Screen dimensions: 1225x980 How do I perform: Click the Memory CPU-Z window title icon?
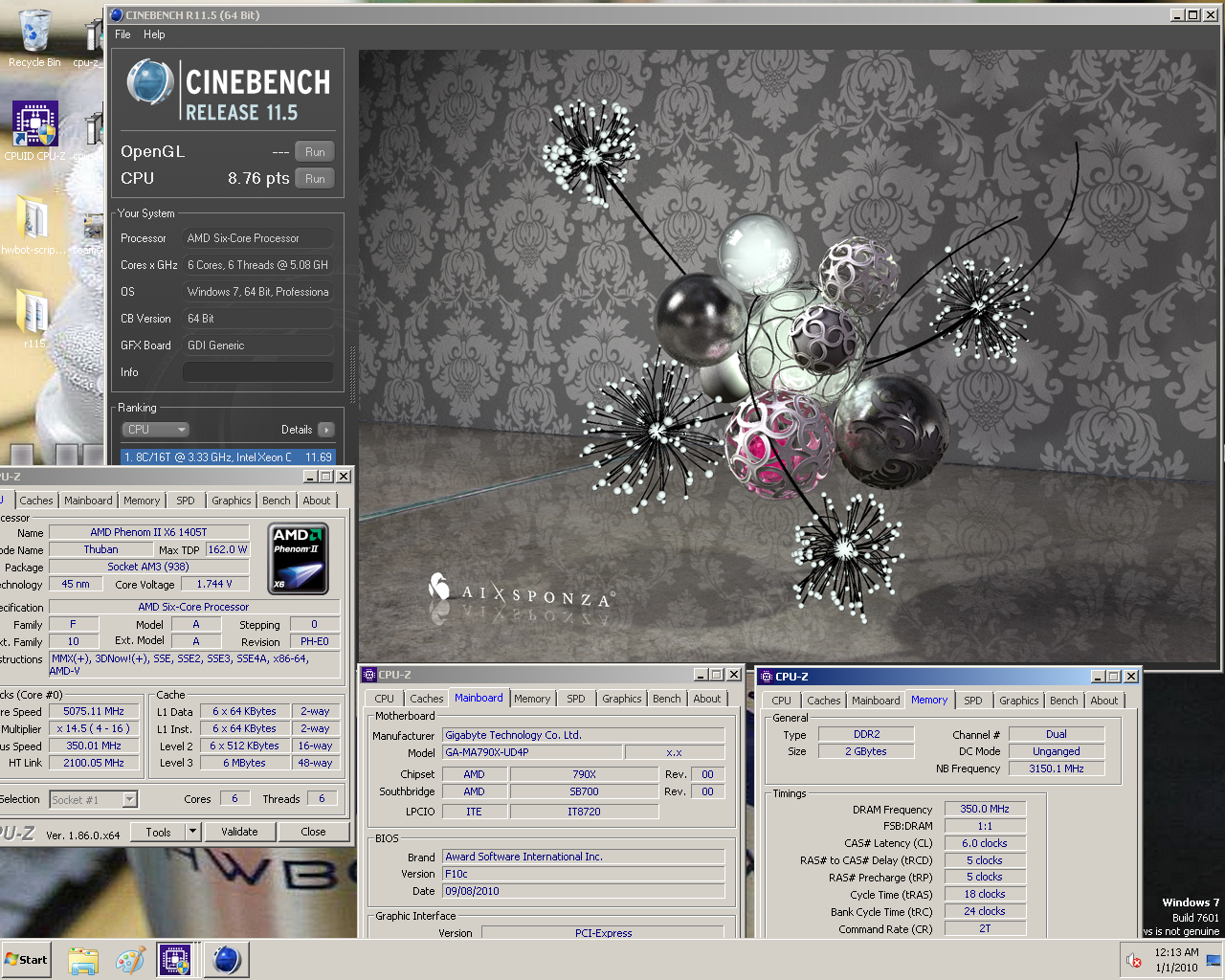[766, 677]
